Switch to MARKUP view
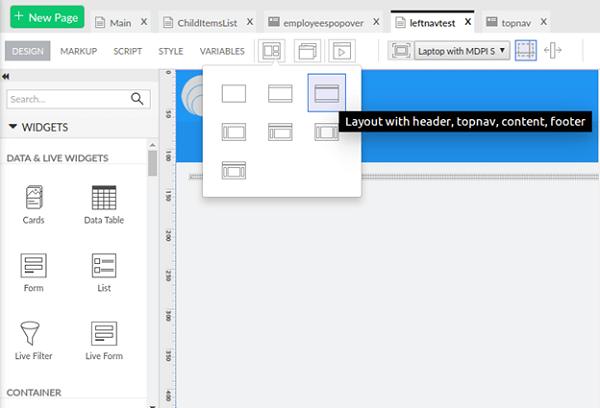The image size is (600, 408). [x=79, y=51]
